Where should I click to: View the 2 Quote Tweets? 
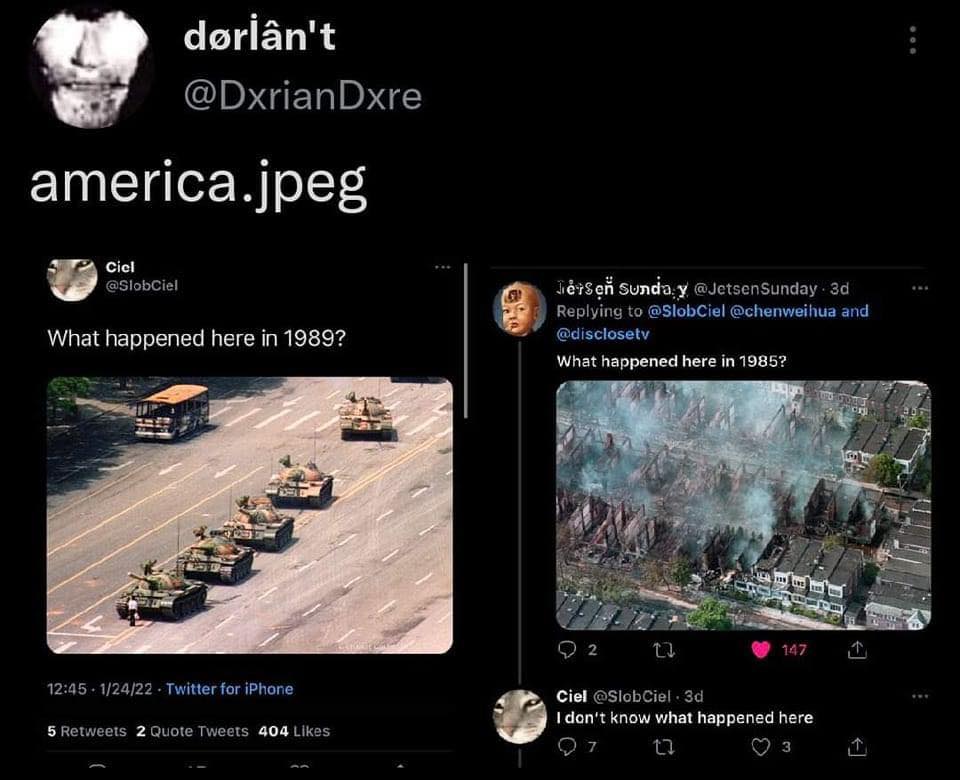(192, 731)
